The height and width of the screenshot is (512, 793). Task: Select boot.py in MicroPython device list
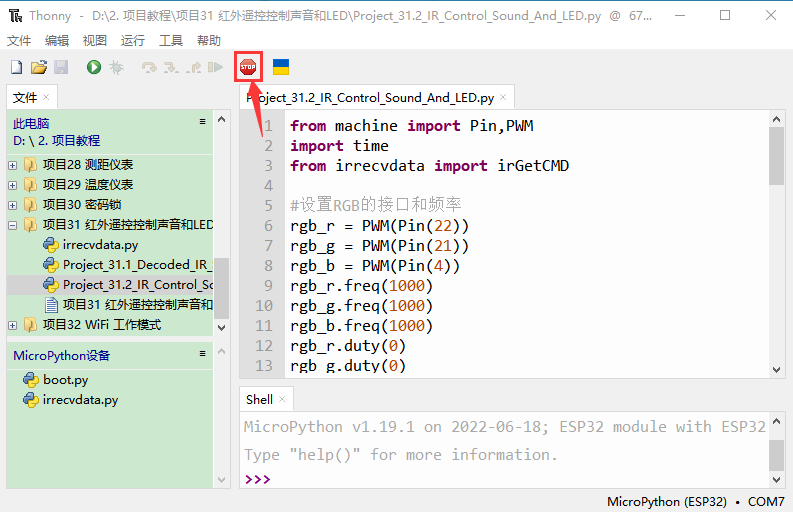pyautogui.click(x=65, y=380)
